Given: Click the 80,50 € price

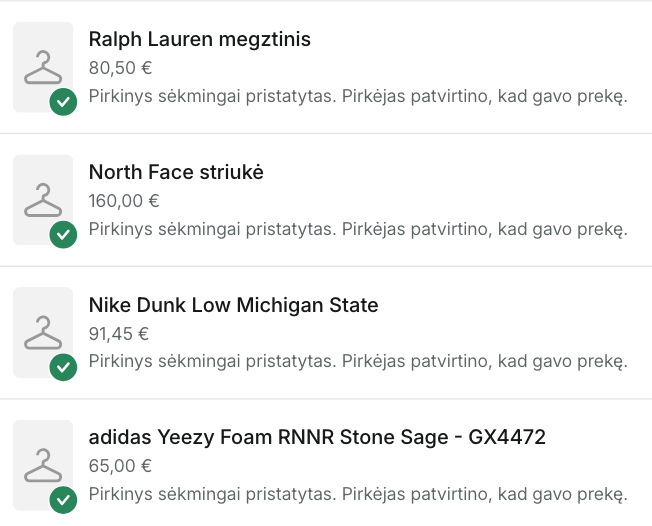Looking at the screenshot, I should click(x=120, y=68).
